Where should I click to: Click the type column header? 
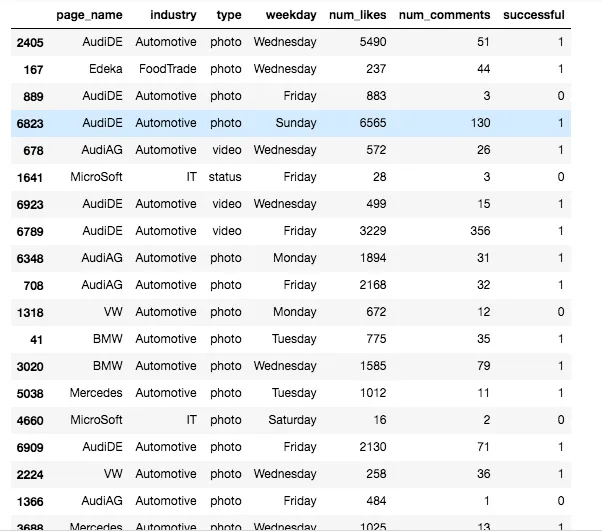(x=229, y=15)
